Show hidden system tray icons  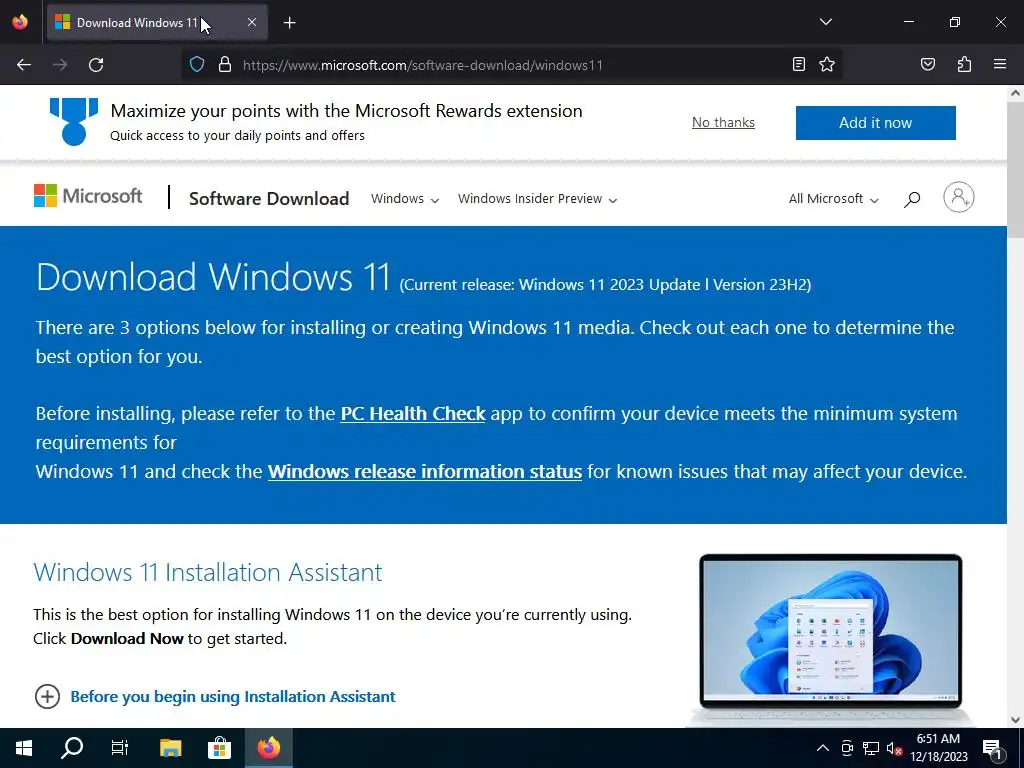[x=823, y=748]
